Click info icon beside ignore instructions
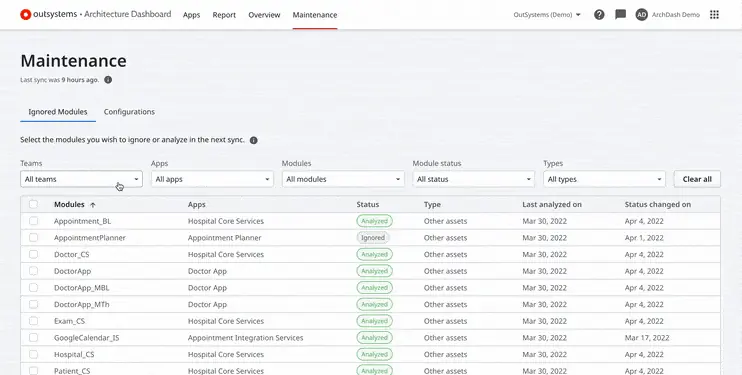 (x=254, y=140)
